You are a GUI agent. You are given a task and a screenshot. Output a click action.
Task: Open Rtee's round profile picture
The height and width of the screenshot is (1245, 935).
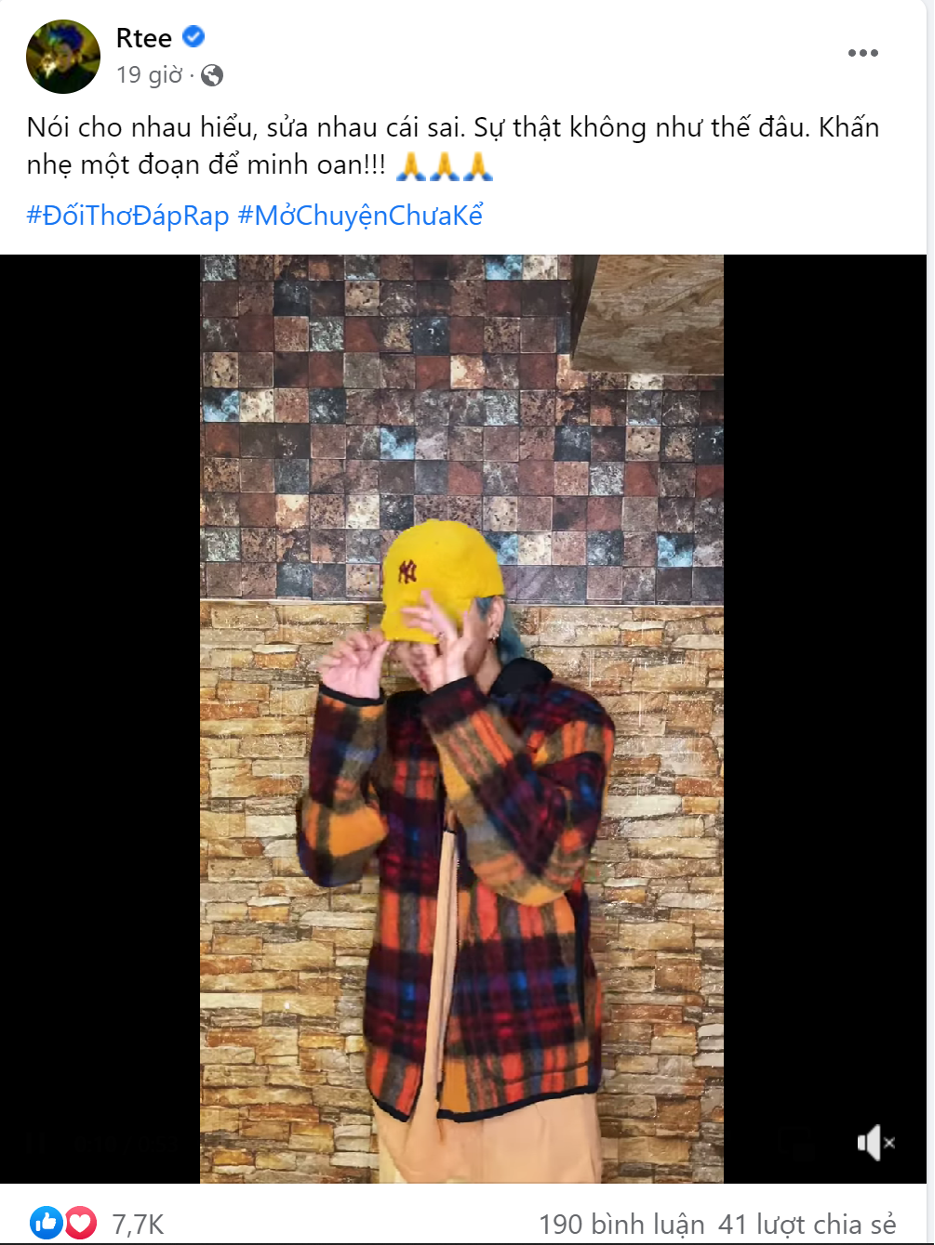[x=63, y=56]
